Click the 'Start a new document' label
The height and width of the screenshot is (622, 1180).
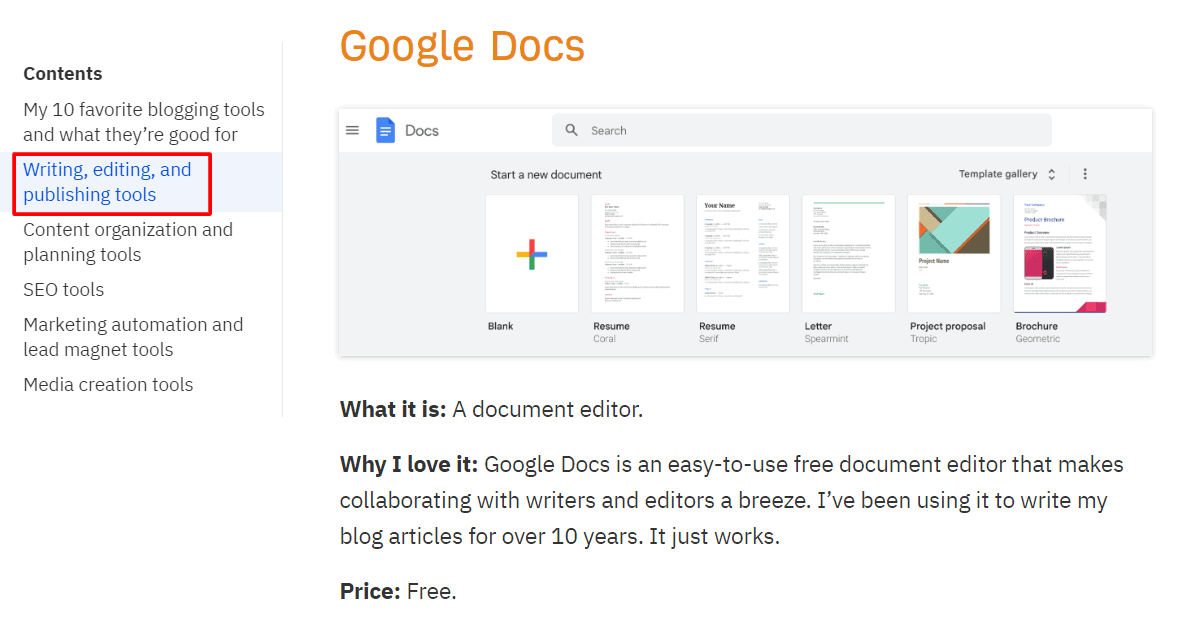coord(546,174)
